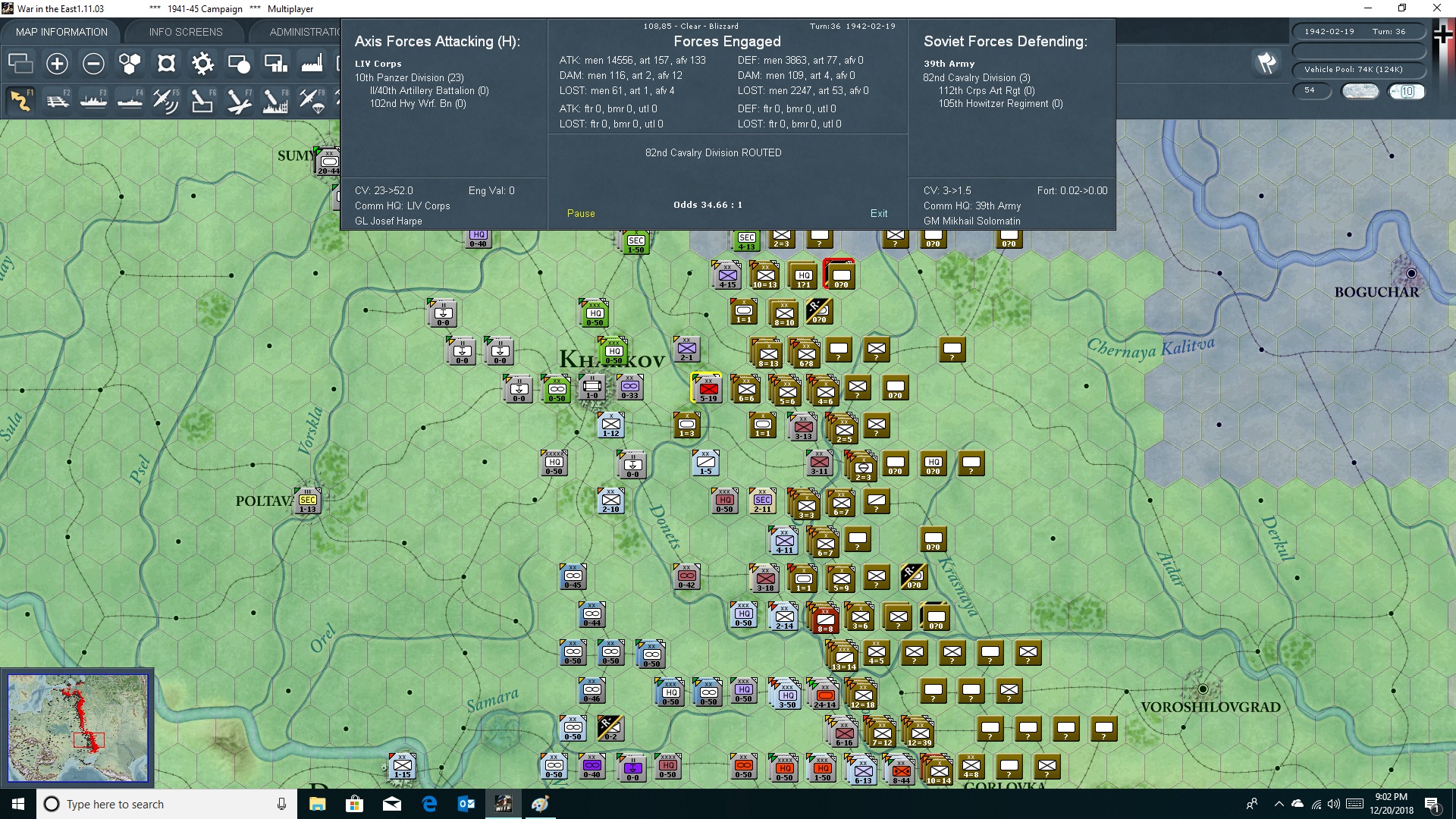Select F5 air recon mode
Screen dimensions: 1456x819
(166, 100)
